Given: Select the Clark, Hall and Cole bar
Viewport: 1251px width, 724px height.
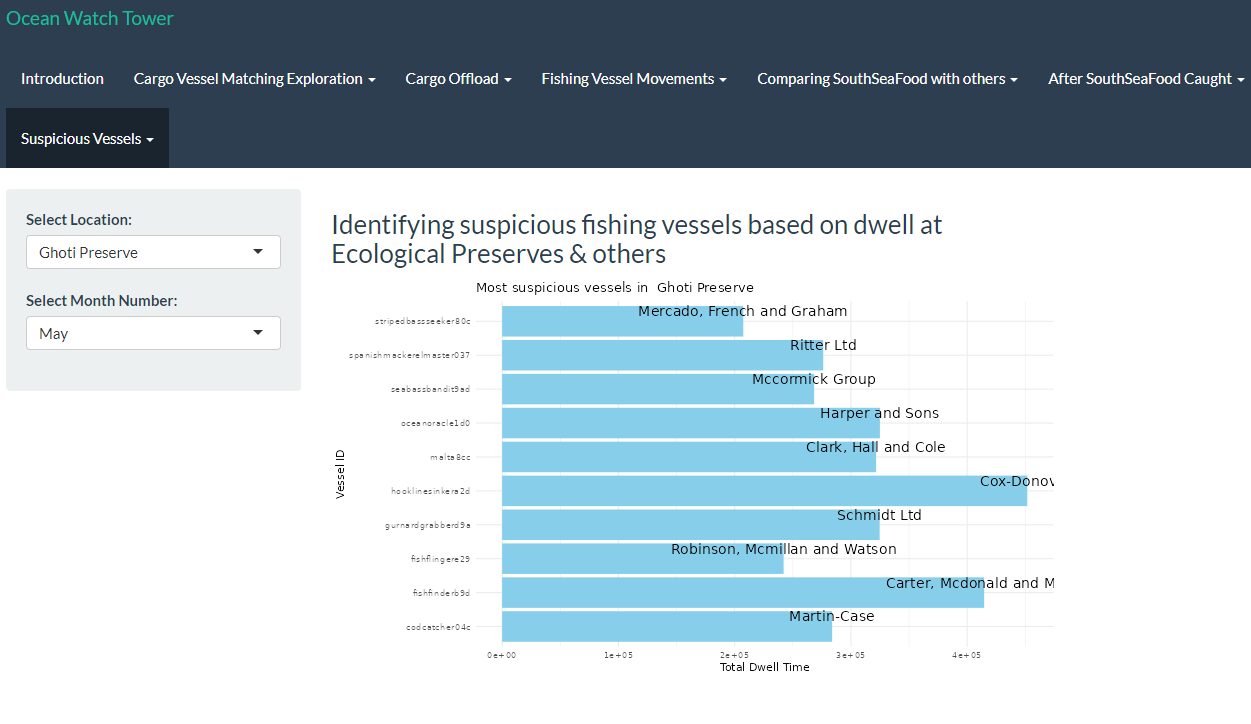Looking at the screenshot, I should point(688,457).
